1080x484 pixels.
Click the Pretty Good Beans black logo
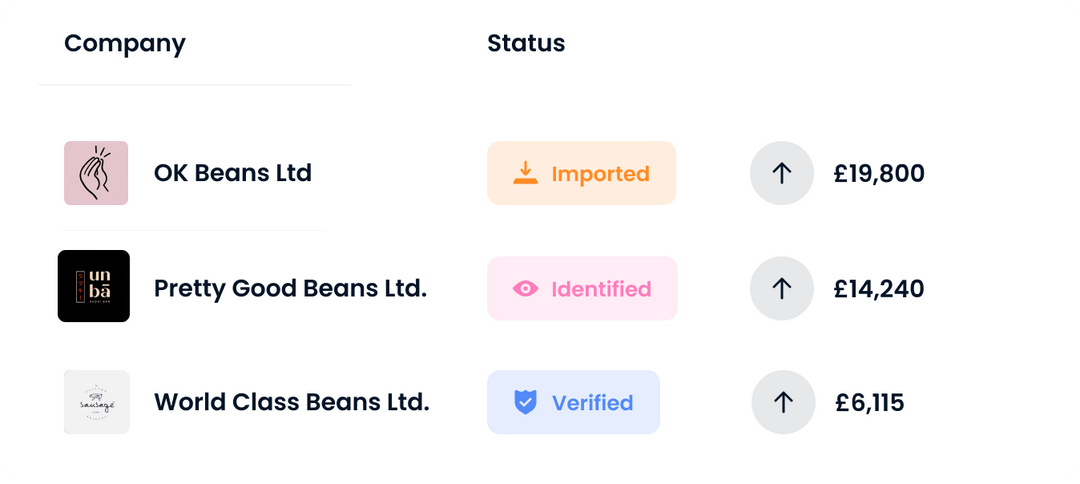tap(94, 286)
